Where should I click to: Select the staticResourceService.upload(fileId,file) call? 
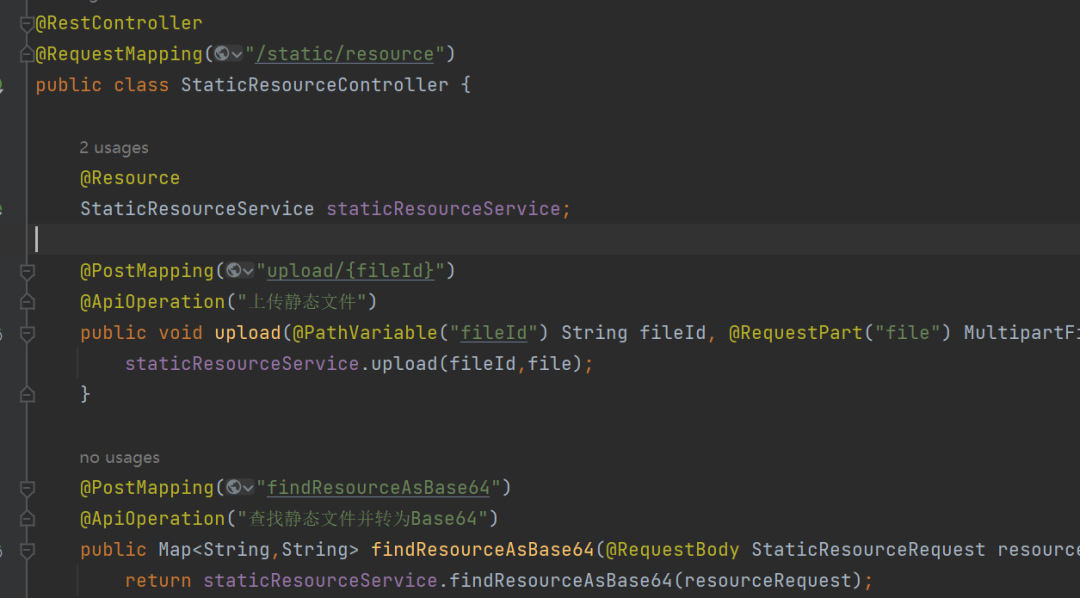click(x=354, y=363)
